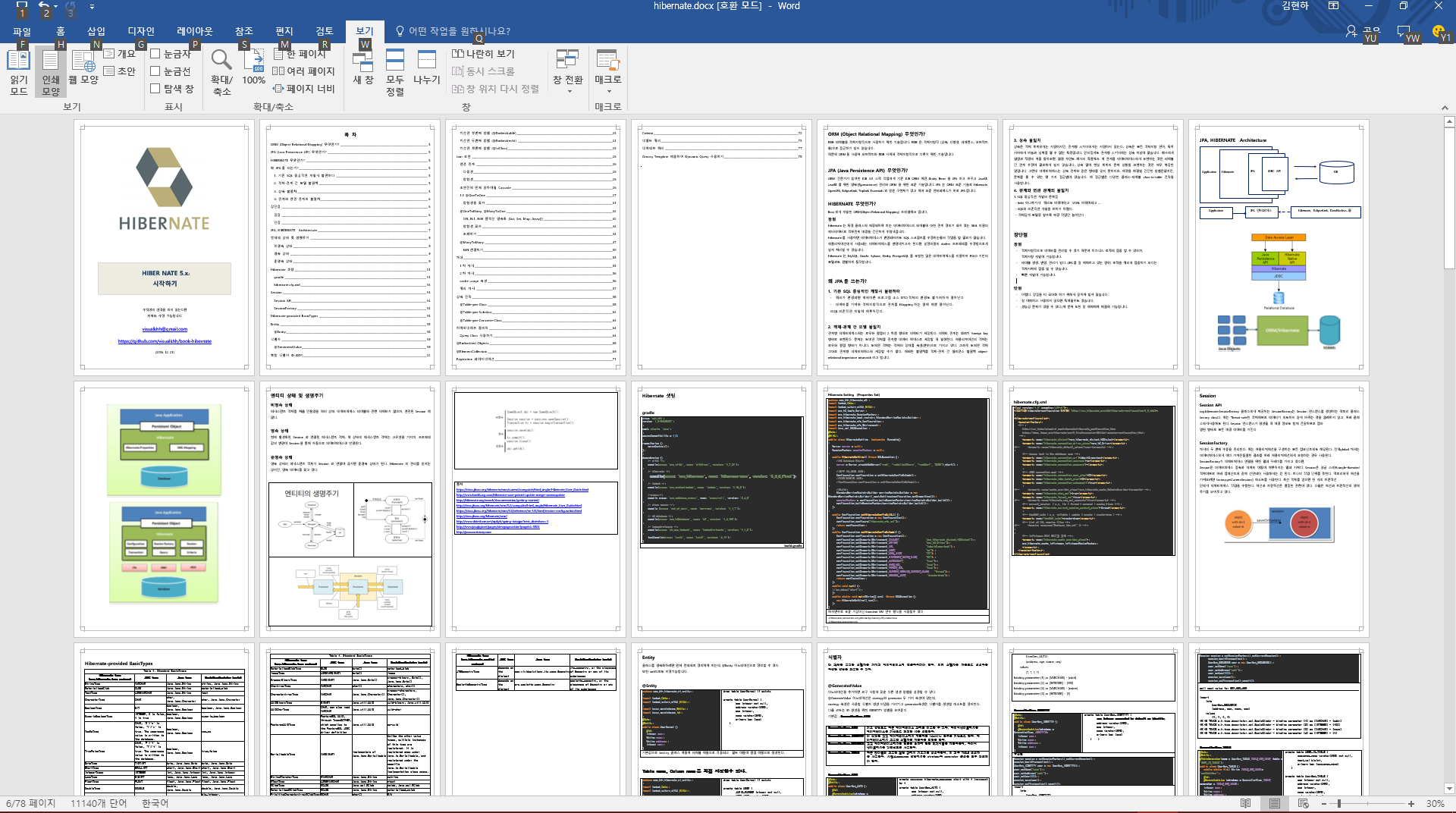
Task: Click the Tell Me lightbulb search box
Action: [453, 31]
